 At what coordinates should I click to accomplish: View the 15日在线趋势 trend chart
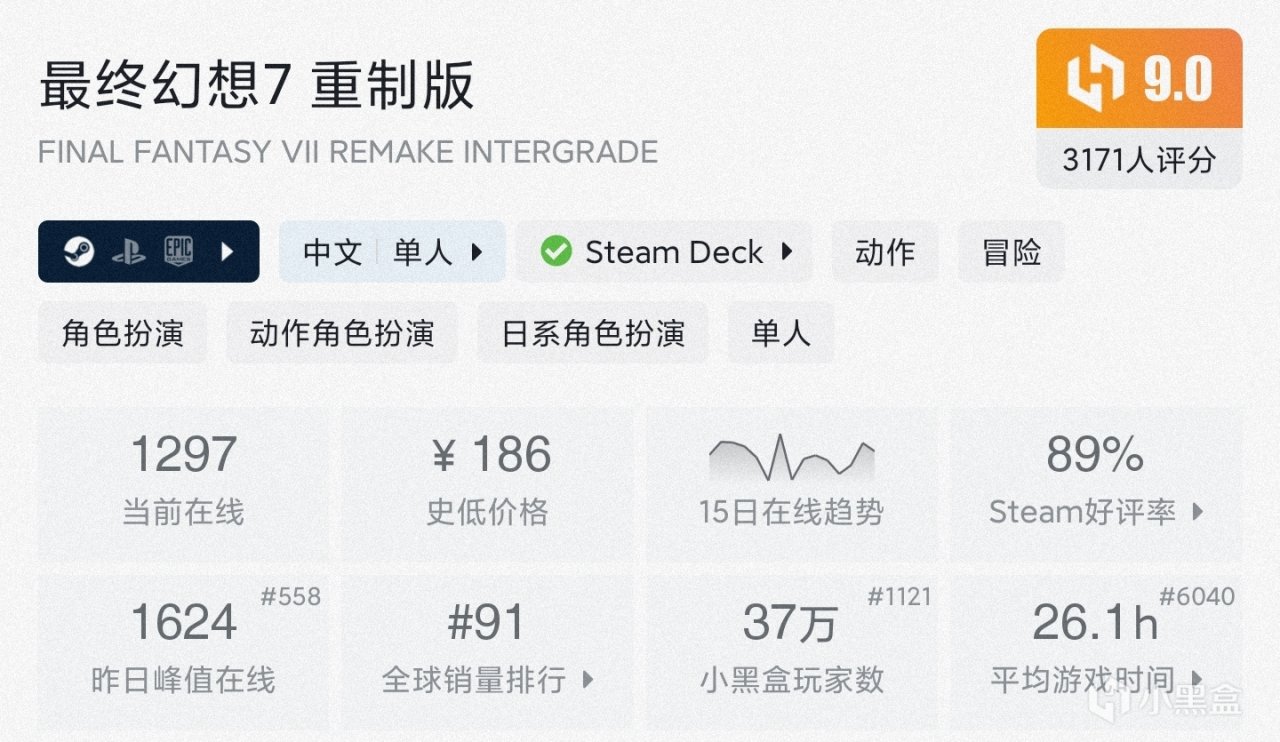(x=791, y=460)
